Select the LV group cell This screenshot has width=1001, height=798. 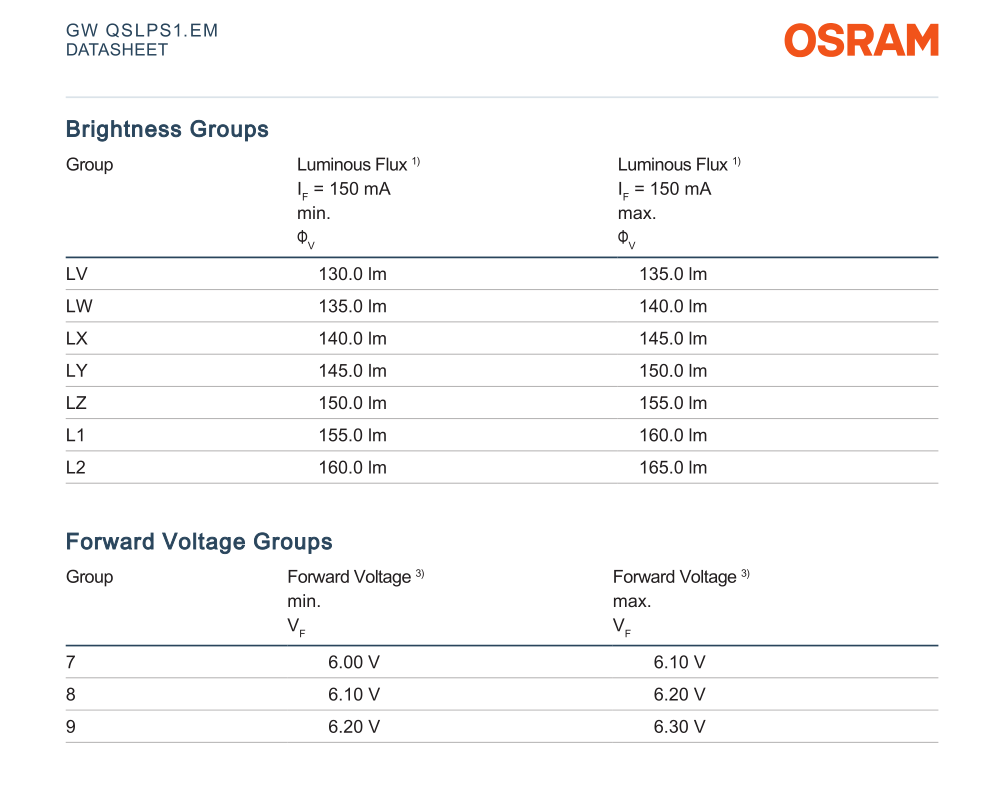click(77, 274)
